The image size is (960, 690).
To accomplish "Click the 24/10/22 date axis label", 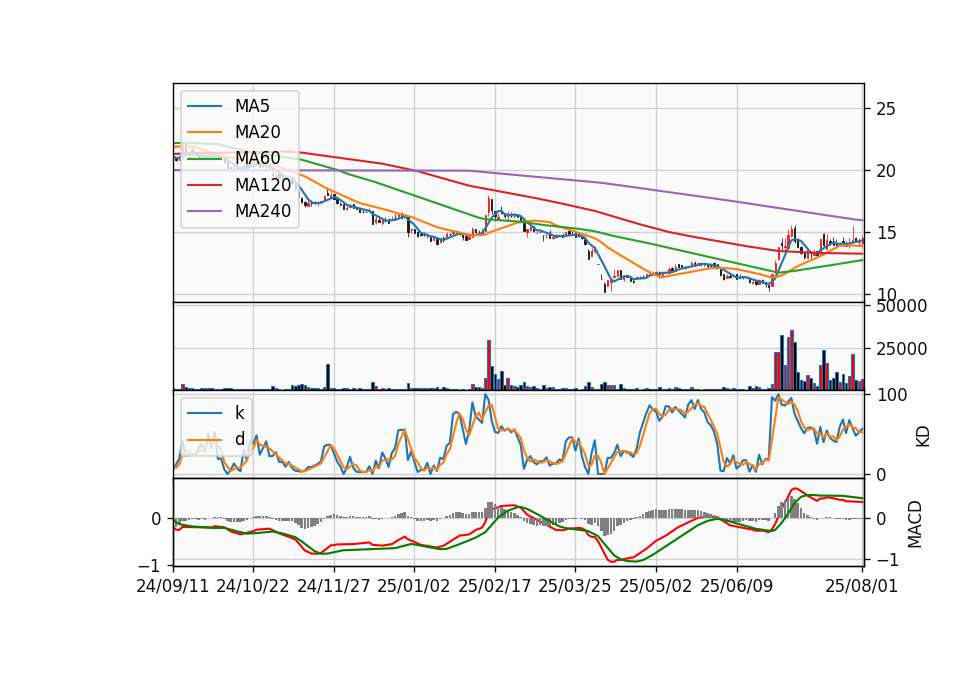I will point(253,586).
